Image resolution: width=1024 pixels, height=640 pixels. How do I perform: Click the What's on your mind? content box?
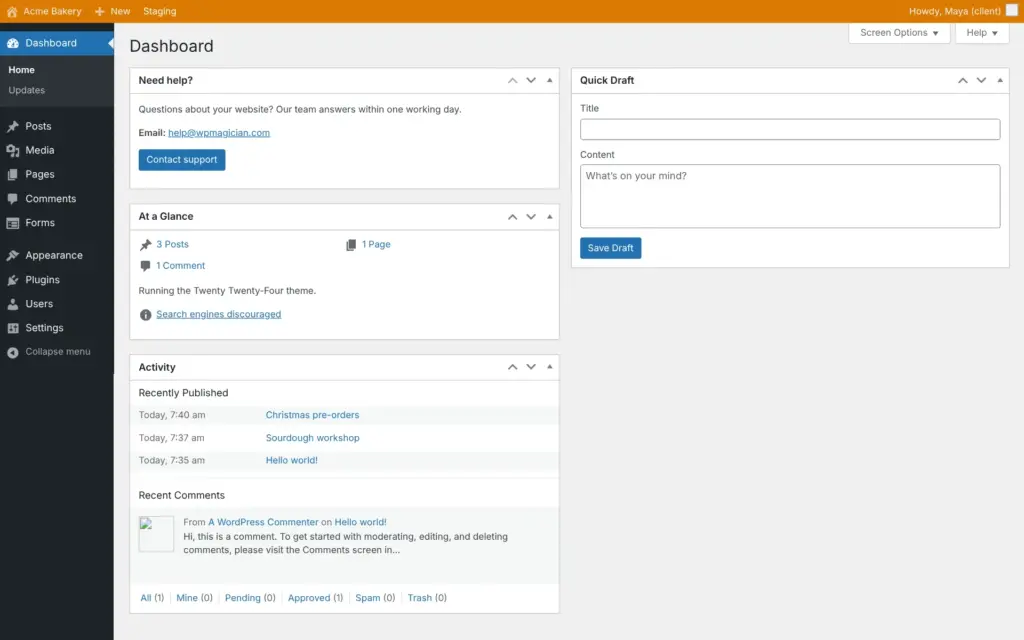tap(790, 196)
